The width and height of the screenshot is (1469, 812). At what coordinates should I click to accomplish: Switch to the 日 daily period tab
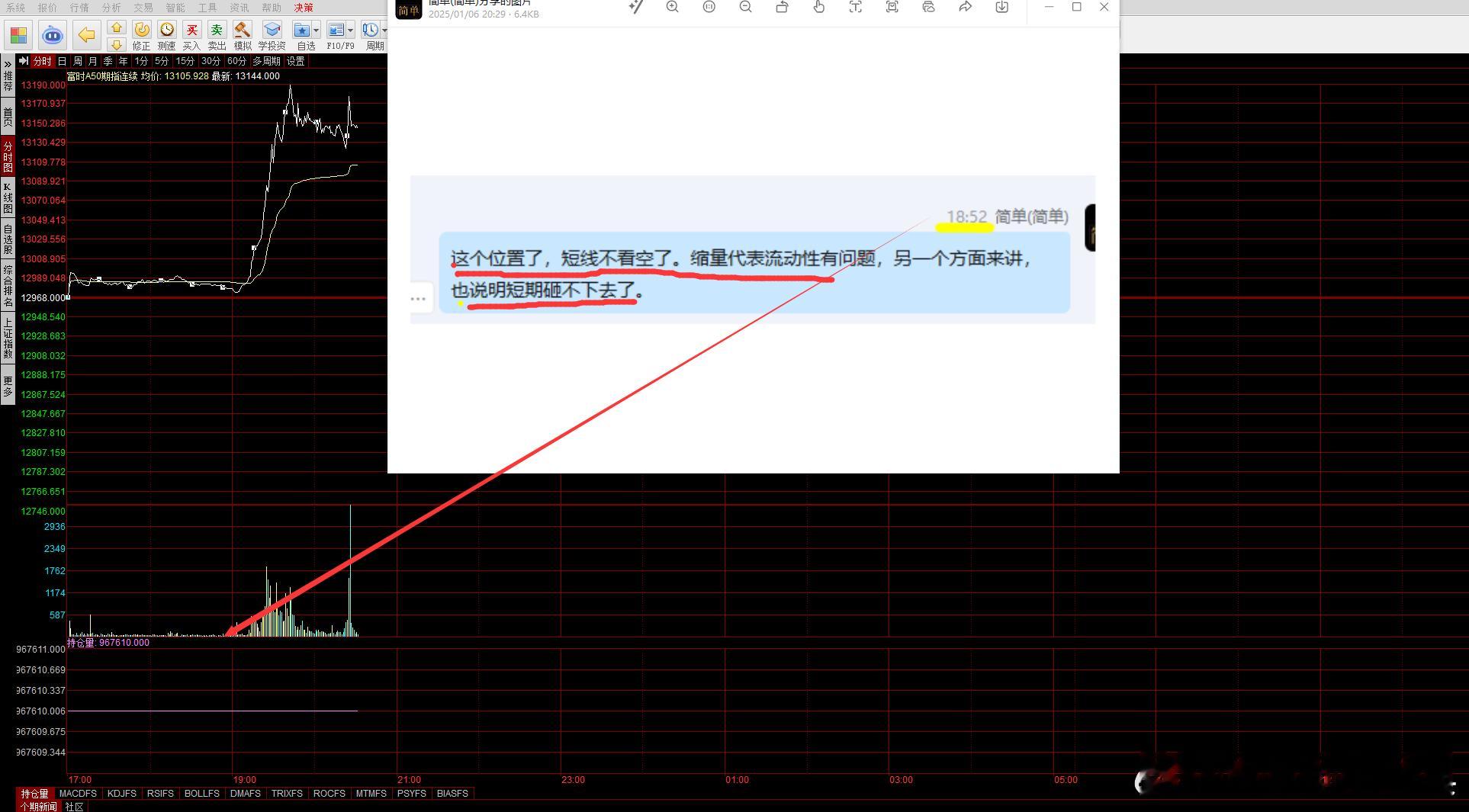coord(63,61)
